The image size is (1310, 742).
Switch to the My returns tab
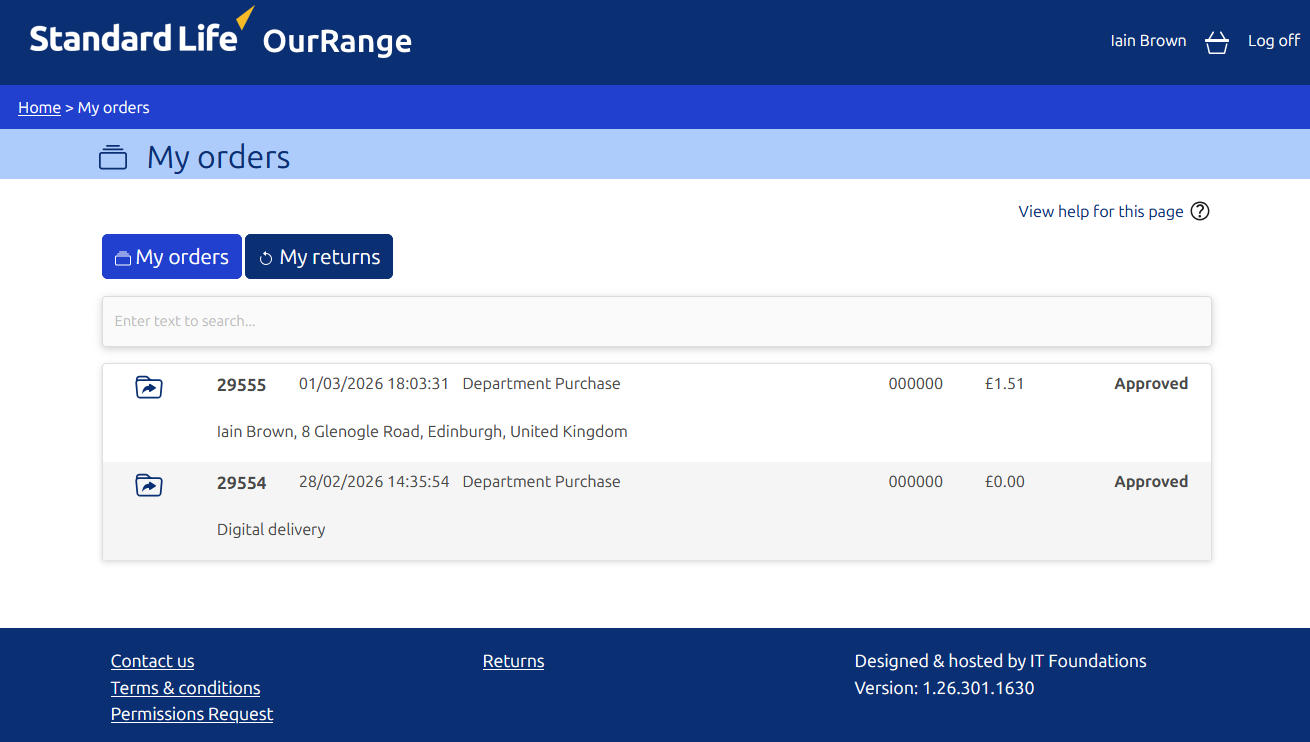pos(319,257)
